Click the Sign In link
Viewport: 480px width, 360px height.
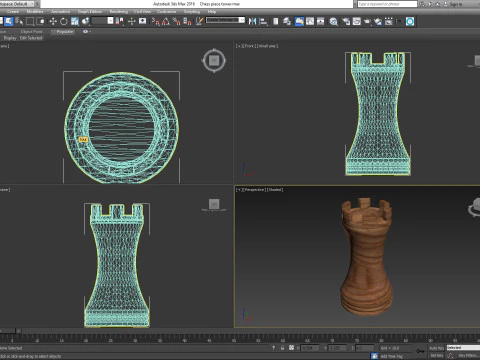[x=456, y=4]
